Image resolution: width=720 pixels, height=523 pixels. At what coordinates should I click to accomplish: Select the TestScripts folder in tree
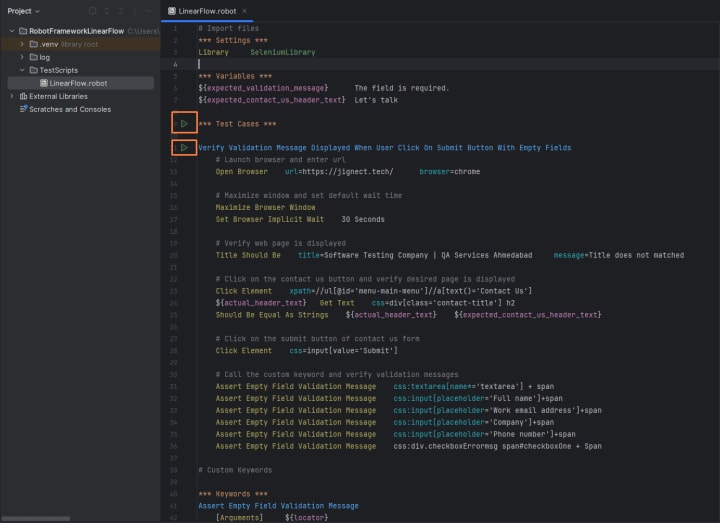tap(59, 70)
